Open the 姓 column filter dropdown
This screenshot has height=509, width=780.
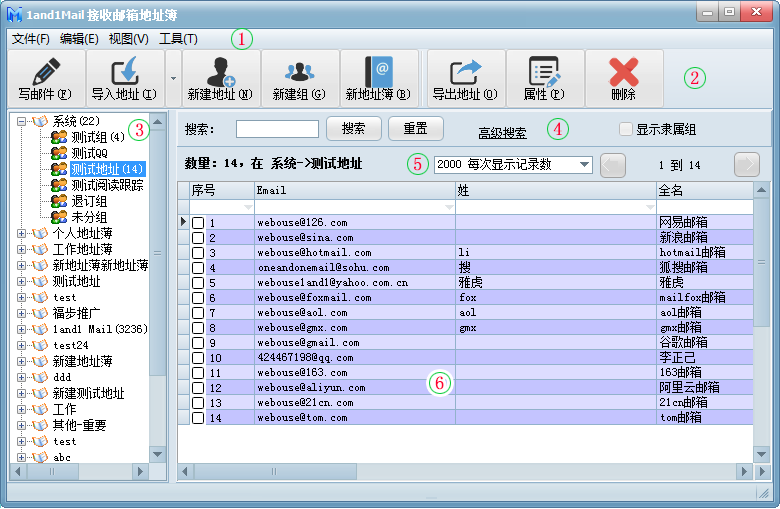tap(650, 206)
